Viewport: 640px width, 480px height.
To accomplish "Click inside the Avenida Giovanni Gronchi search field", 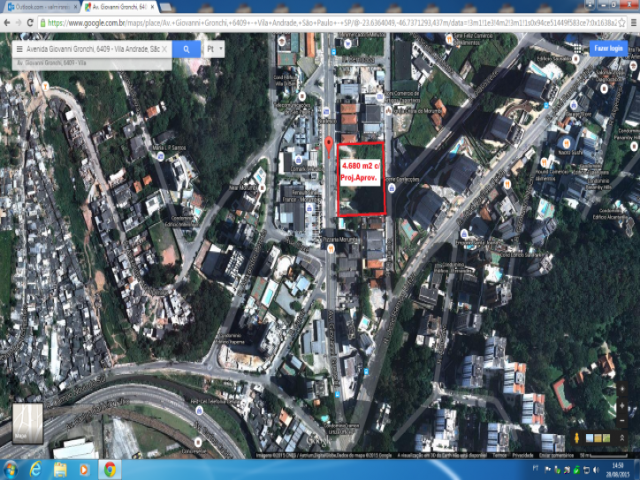I will click(93, 49).
